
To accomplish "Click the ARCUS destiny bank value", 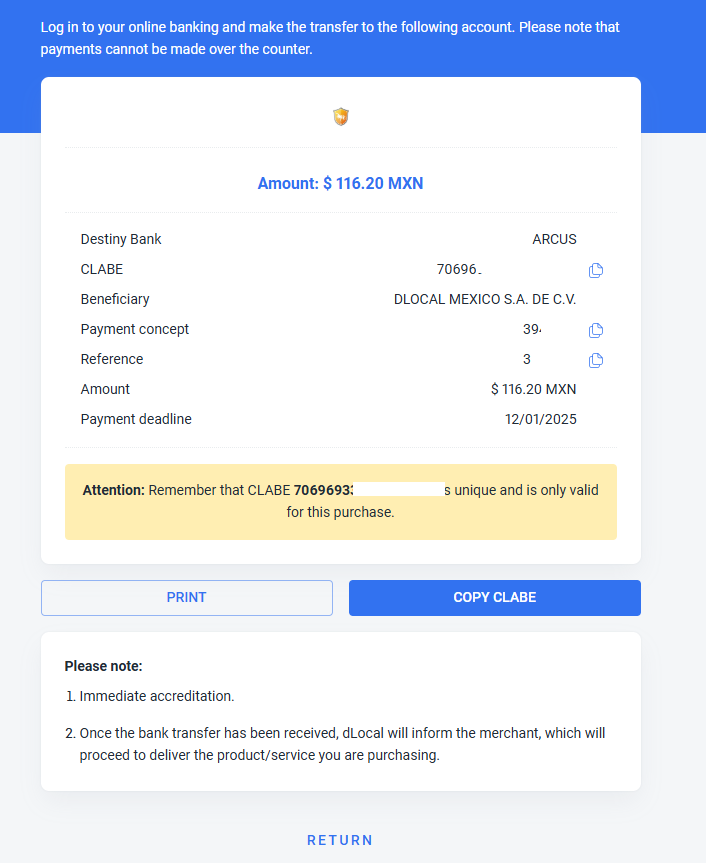I will [554, 239].
